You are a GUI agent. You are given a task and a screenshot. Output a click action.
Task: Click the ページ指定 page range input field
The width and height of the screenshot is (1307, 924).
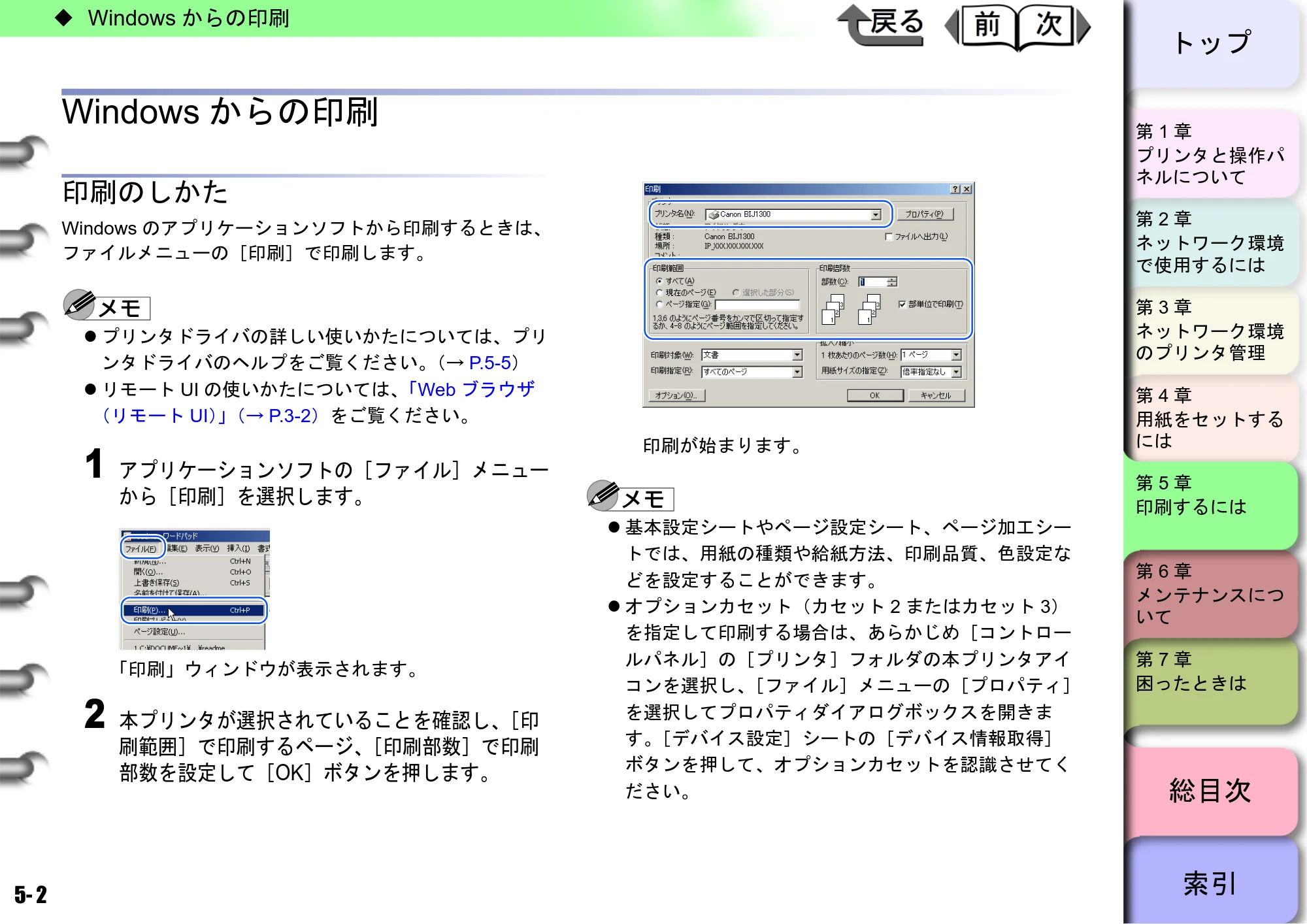tap(757, 305)
